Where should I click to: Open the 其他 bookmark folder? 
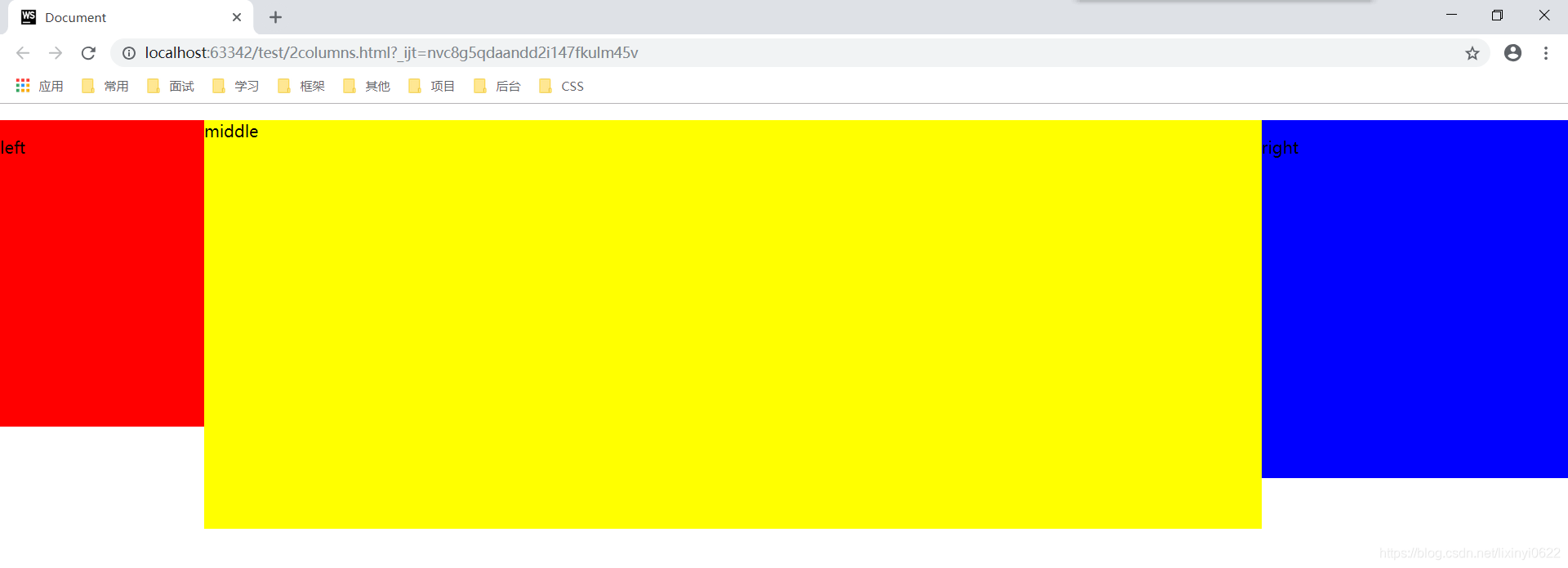pyautogui.click(x=367, y=86)
